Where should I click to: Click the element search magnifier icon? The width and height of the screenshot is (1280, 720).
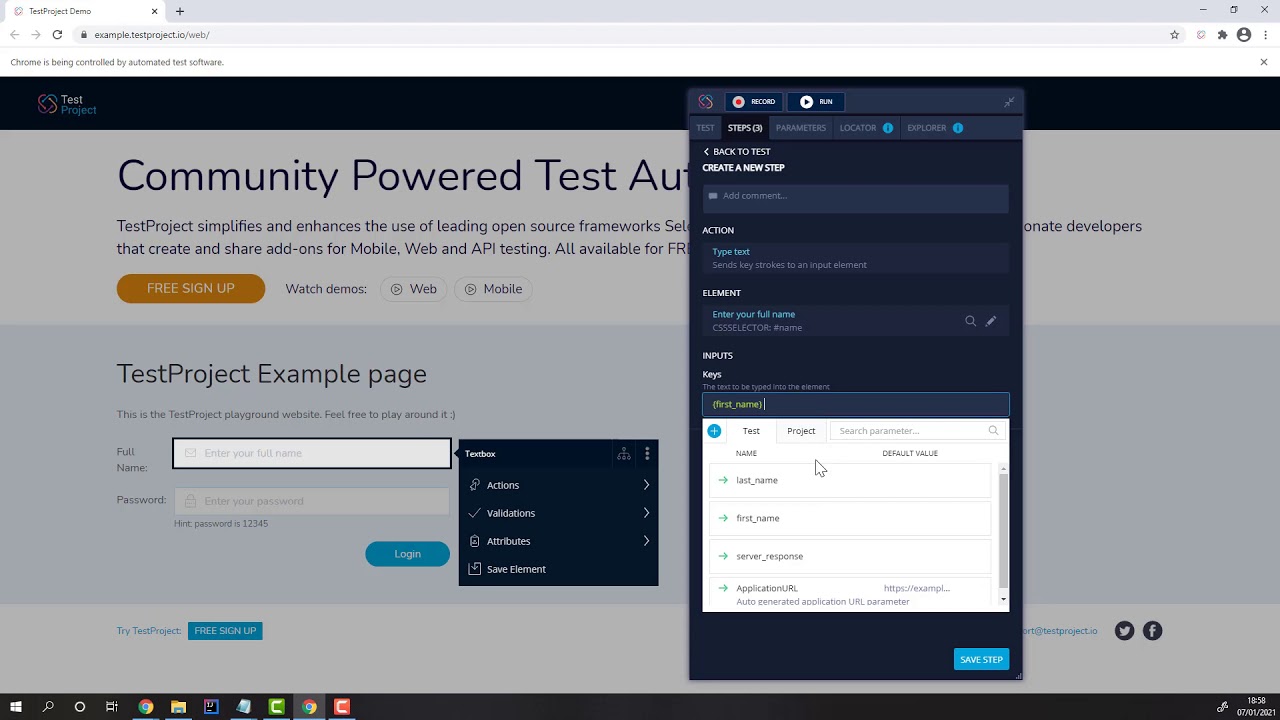click(970, 321)
